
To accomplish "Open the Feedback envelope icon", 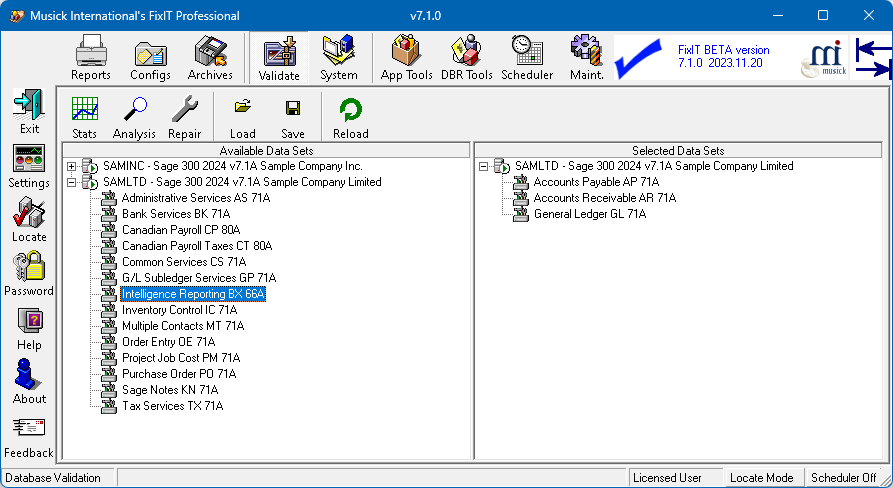I will [29, 437].
